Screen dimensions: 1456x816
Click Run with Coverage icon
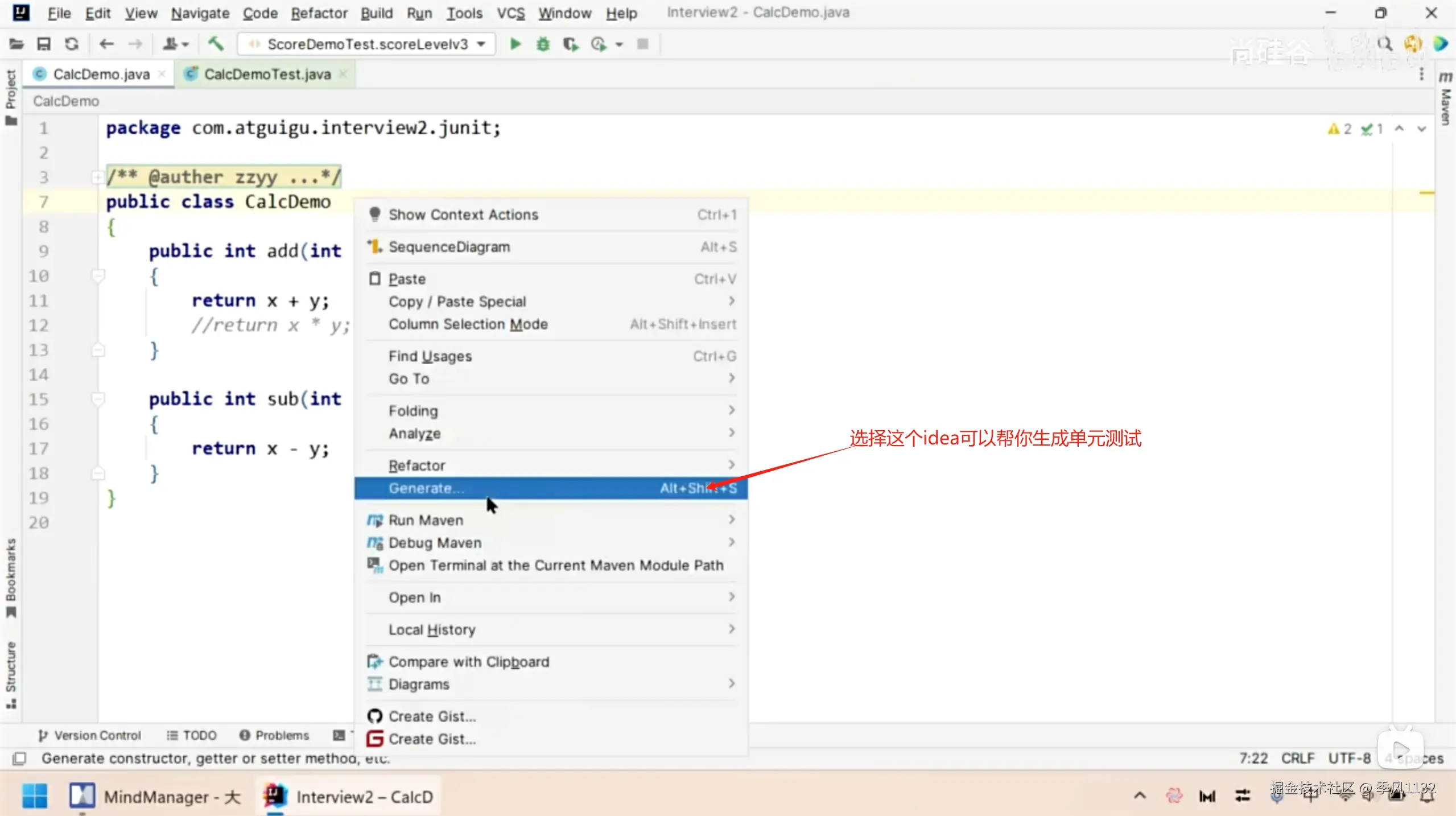(x=570, y=44)
